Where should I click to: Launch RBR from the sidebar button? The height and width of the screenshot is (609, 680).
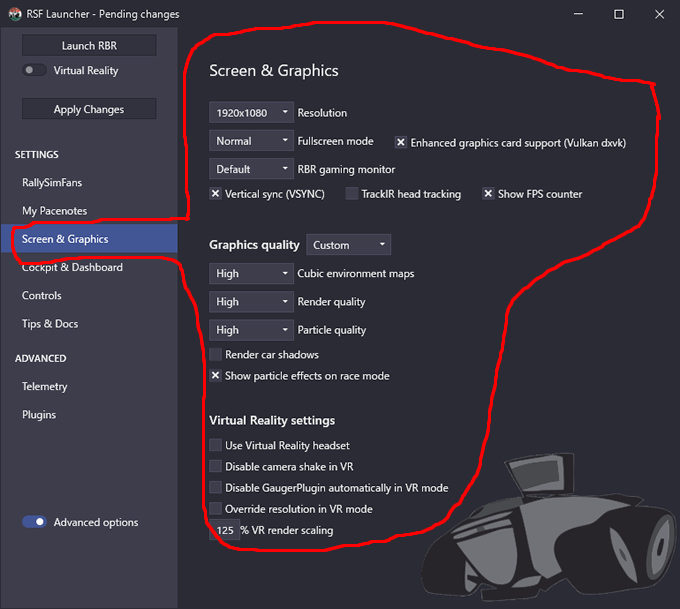coord(89,46)
